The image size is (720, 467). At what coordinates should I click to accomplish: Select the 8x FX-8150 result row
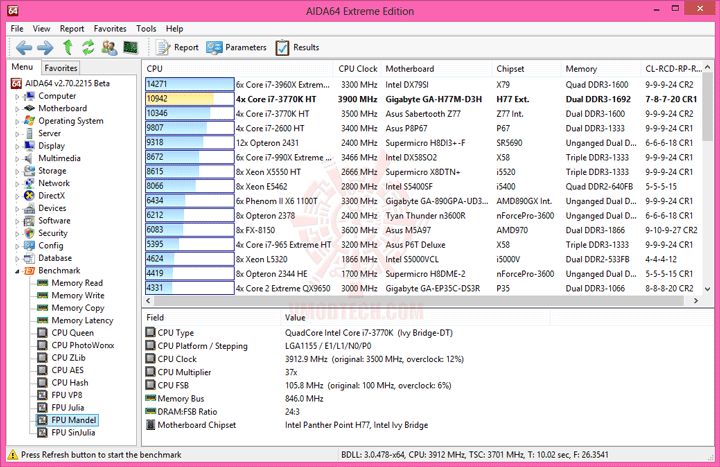coord(423,230)
